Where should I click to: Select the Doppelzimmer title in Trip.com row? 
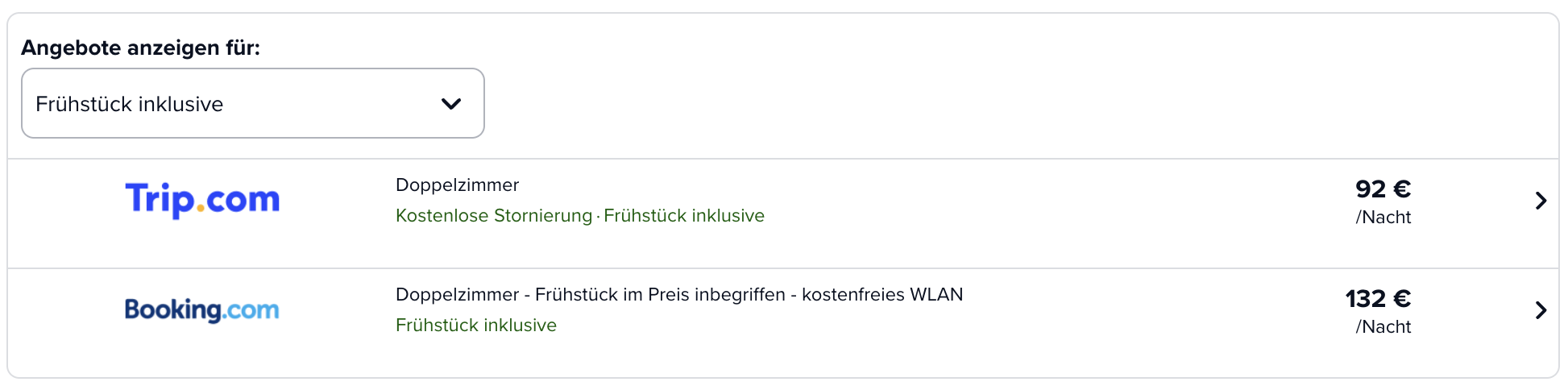tap(457, 185)
